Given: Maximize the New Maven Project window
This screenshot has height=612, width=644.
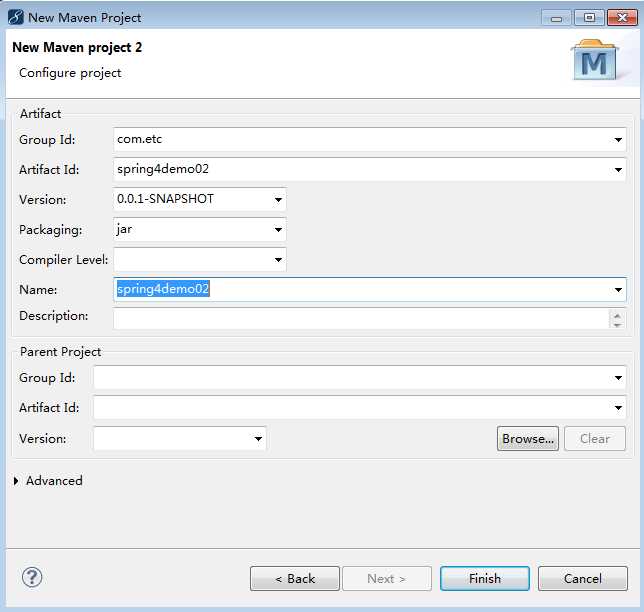Looking at the screenshot, I should pos(589,18).
